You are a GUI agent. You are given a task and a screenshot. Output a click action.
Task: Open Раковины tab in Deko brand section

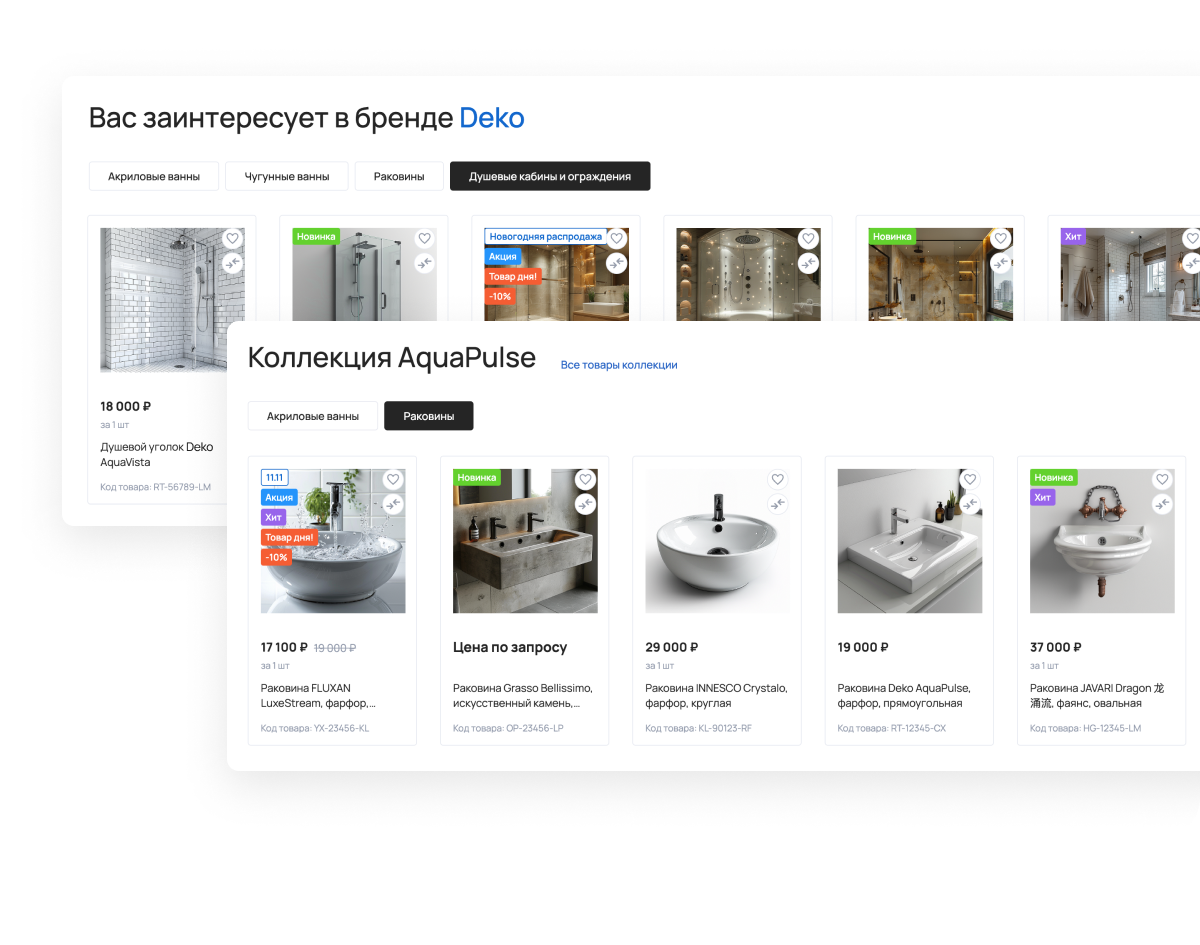pos(399,176)
